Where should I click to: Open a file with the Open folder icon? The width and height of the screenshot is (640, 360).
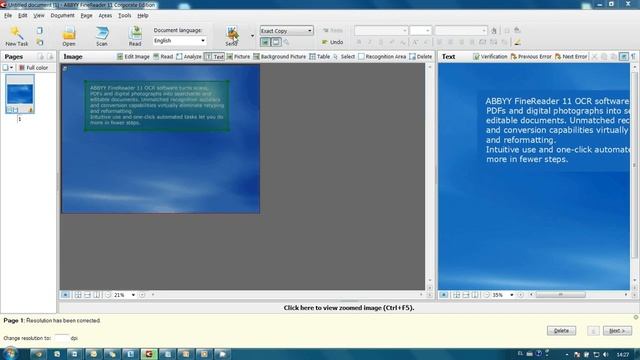point(69,36)
